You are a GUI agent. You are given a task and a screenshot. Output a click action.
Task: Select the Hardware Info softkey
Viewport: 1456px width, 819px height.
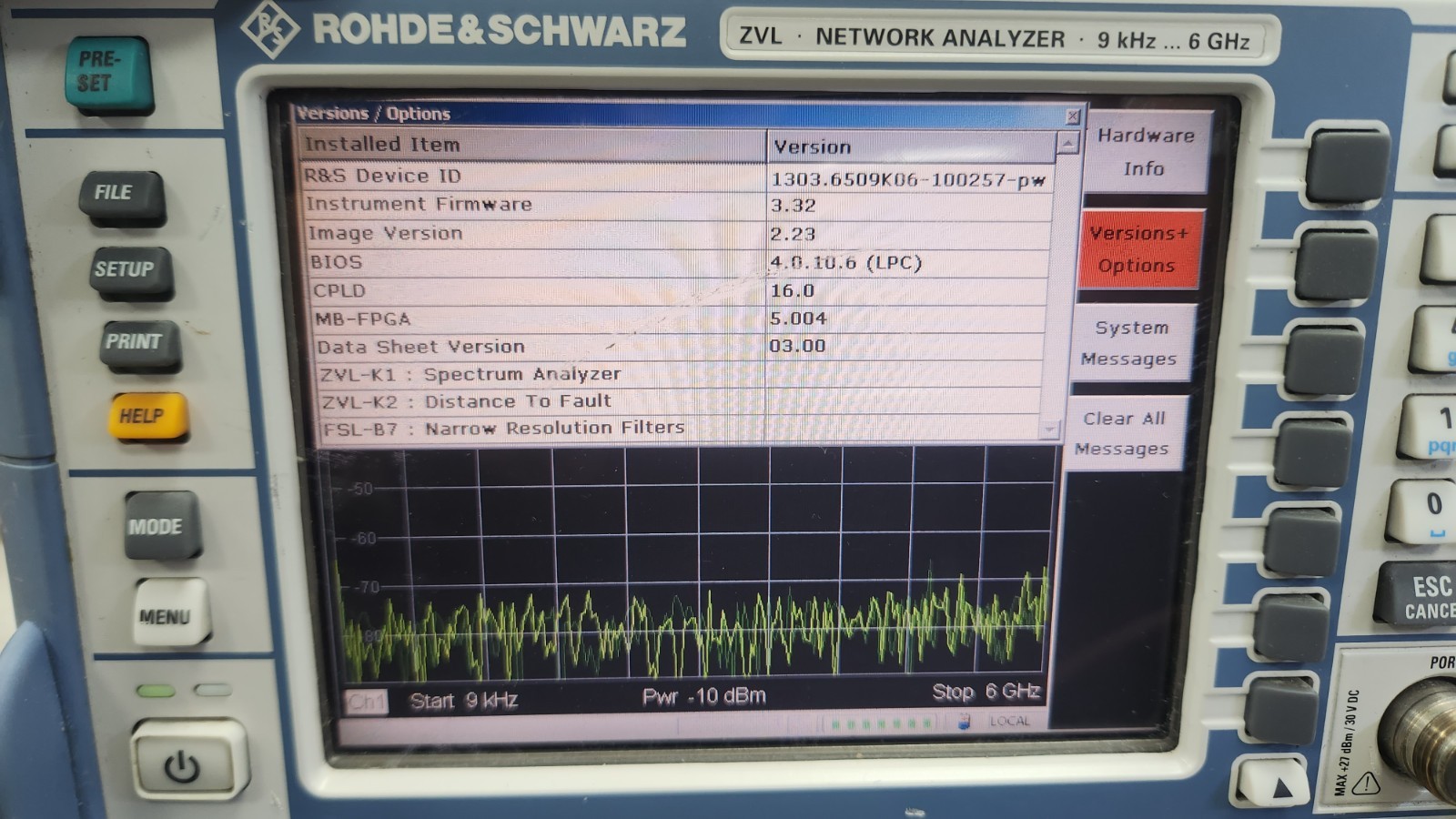1147,152
